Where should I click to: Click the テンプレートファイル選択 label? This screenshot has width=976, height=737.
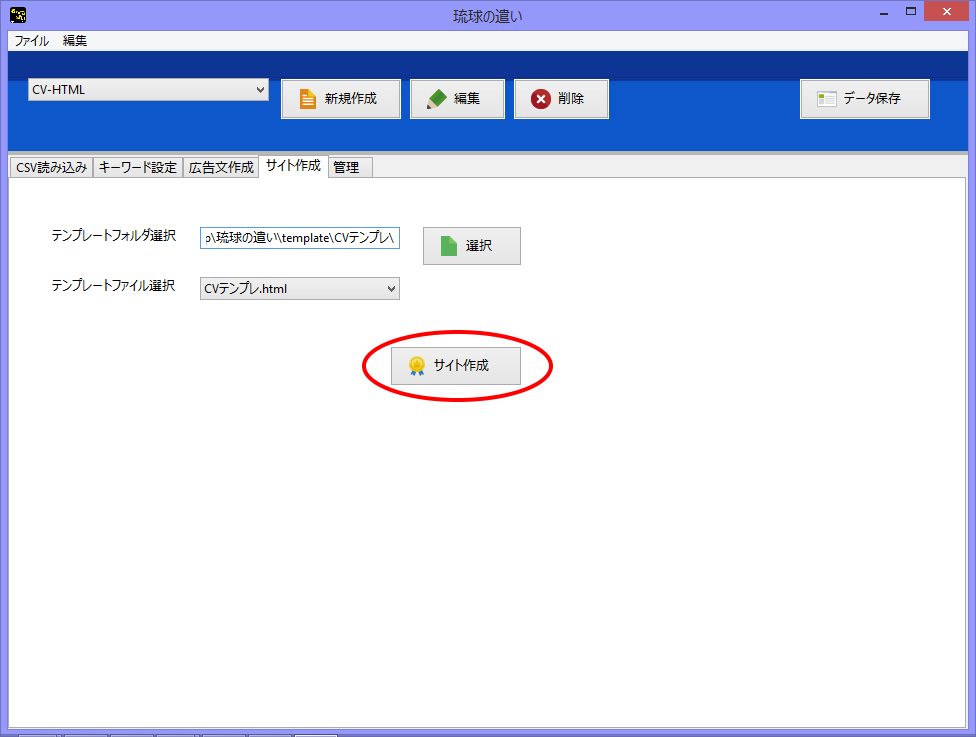click(113, 286)
